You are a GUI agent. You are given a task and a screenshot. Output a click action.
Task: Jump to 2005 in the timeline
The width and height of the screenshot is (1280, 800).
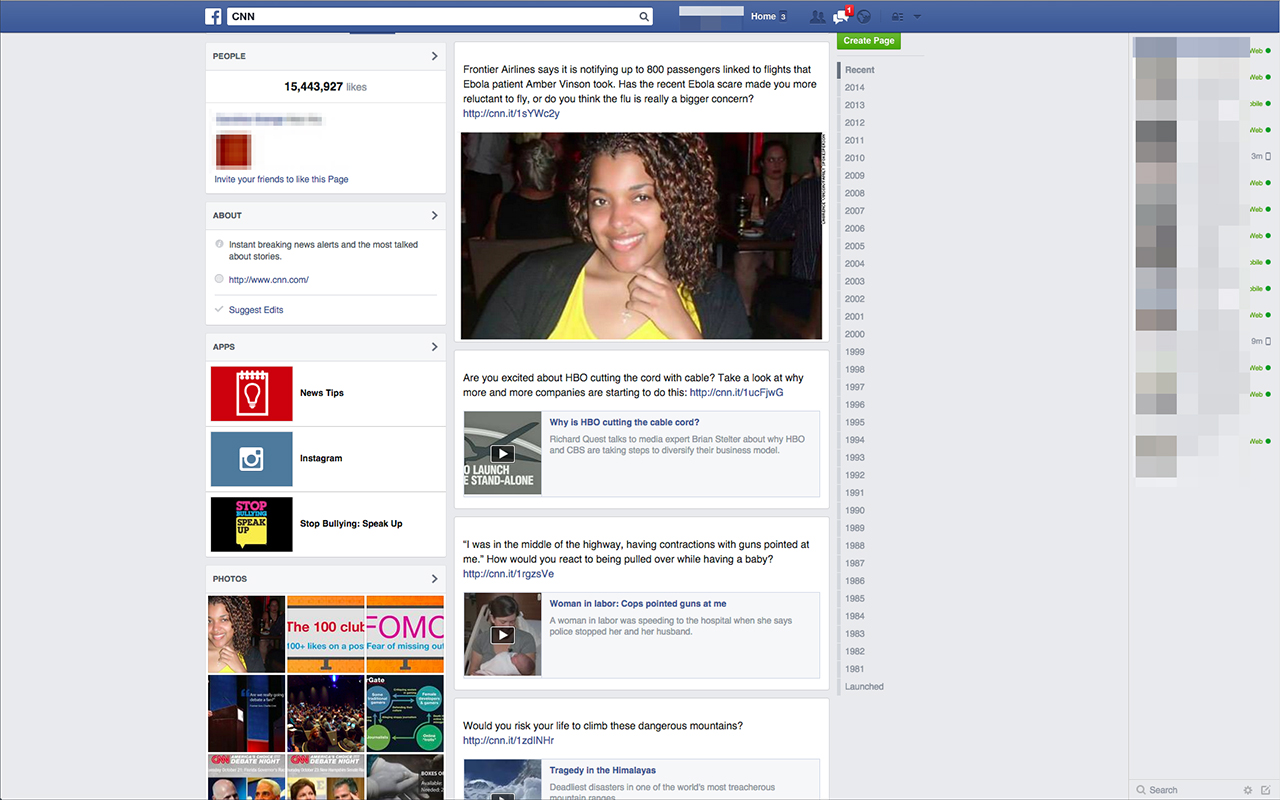pos(854,246)
